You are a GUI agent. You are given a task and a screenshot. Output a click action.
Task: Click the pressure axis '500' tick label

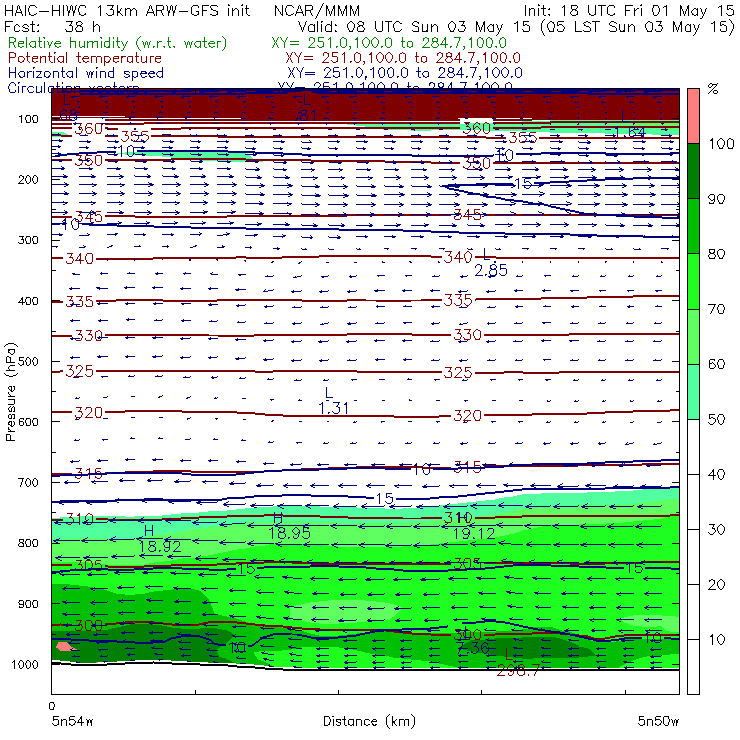(x=28, y=362)
